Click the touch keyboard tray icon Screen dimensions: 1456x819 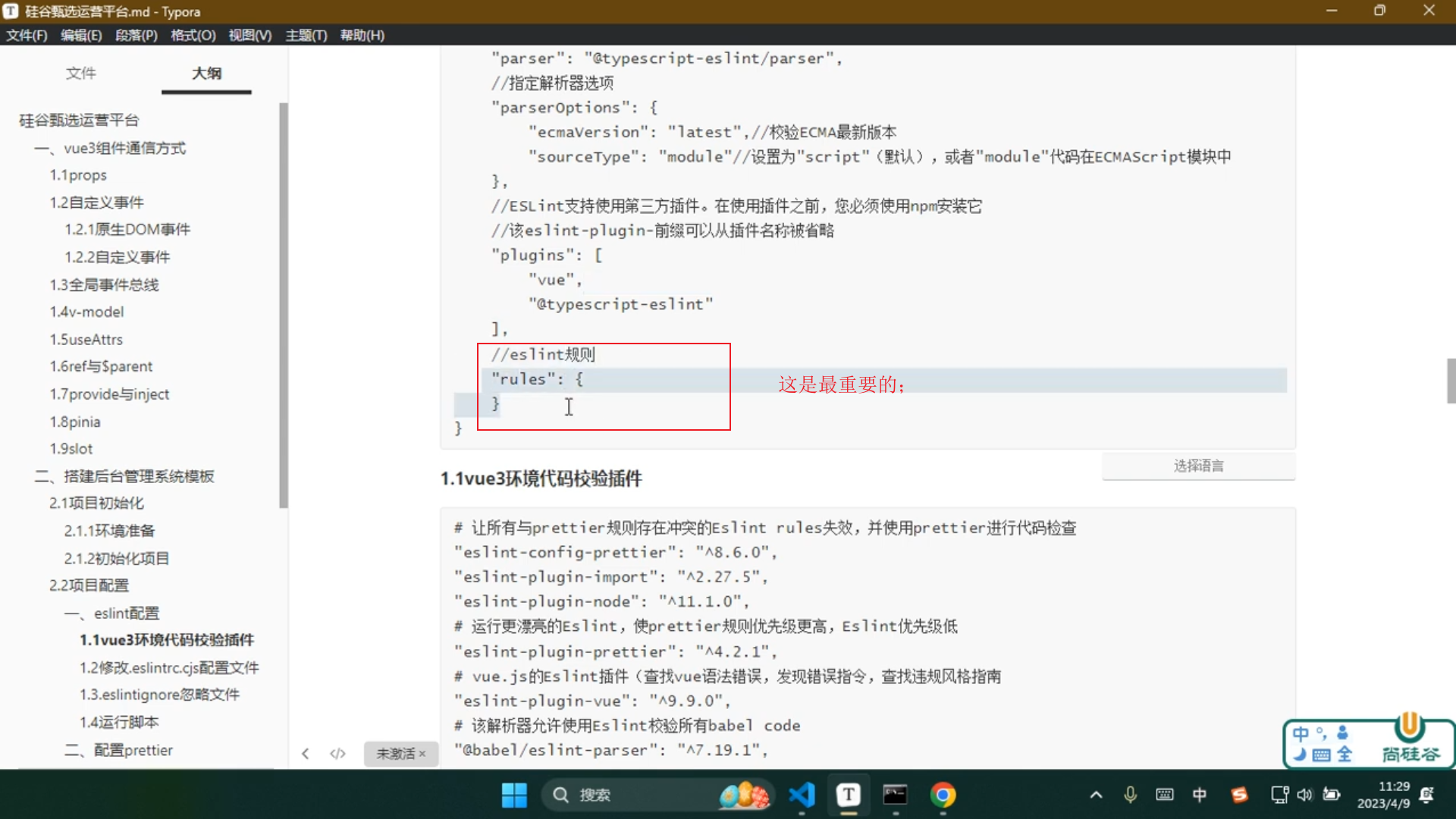click(1164, 795)
